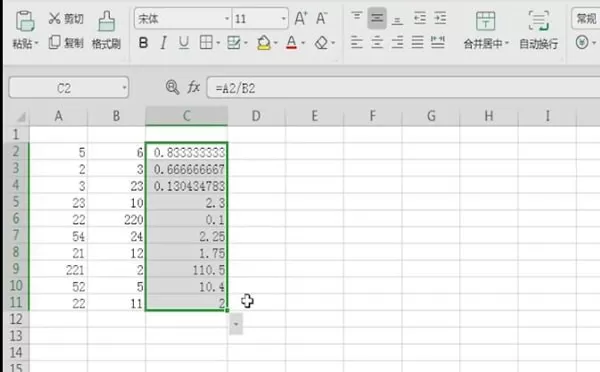The height and width of the screenshot is (372, 600).
Task: Select column D header
Action: (256, 116)
